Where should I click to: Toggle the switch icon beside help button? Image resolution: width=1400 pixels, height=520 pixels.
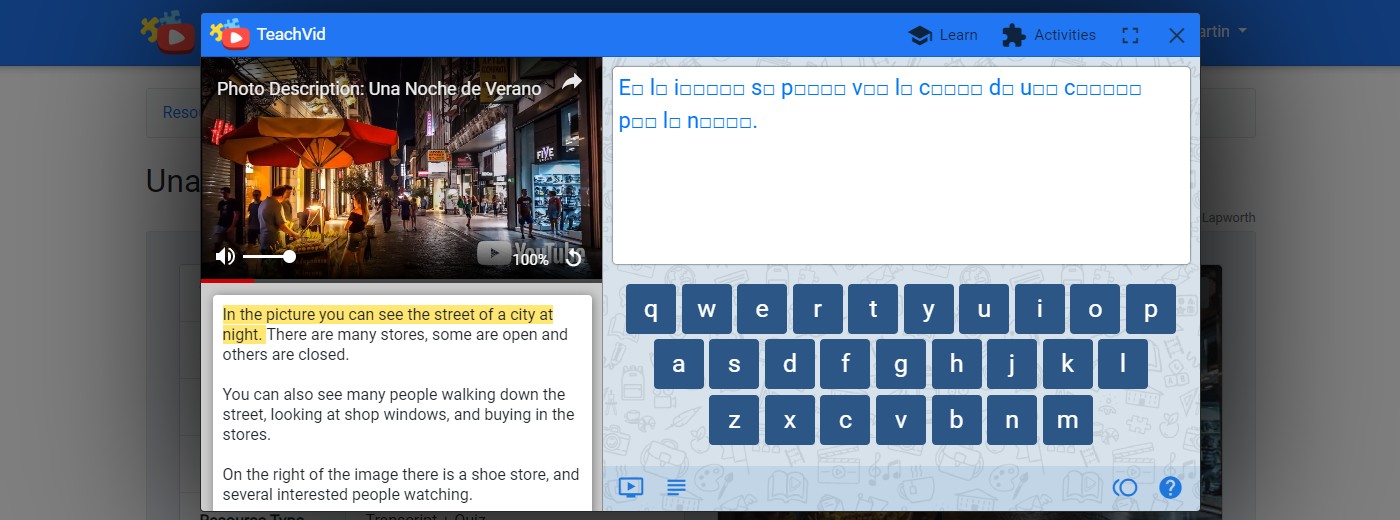click(1125, 488)
